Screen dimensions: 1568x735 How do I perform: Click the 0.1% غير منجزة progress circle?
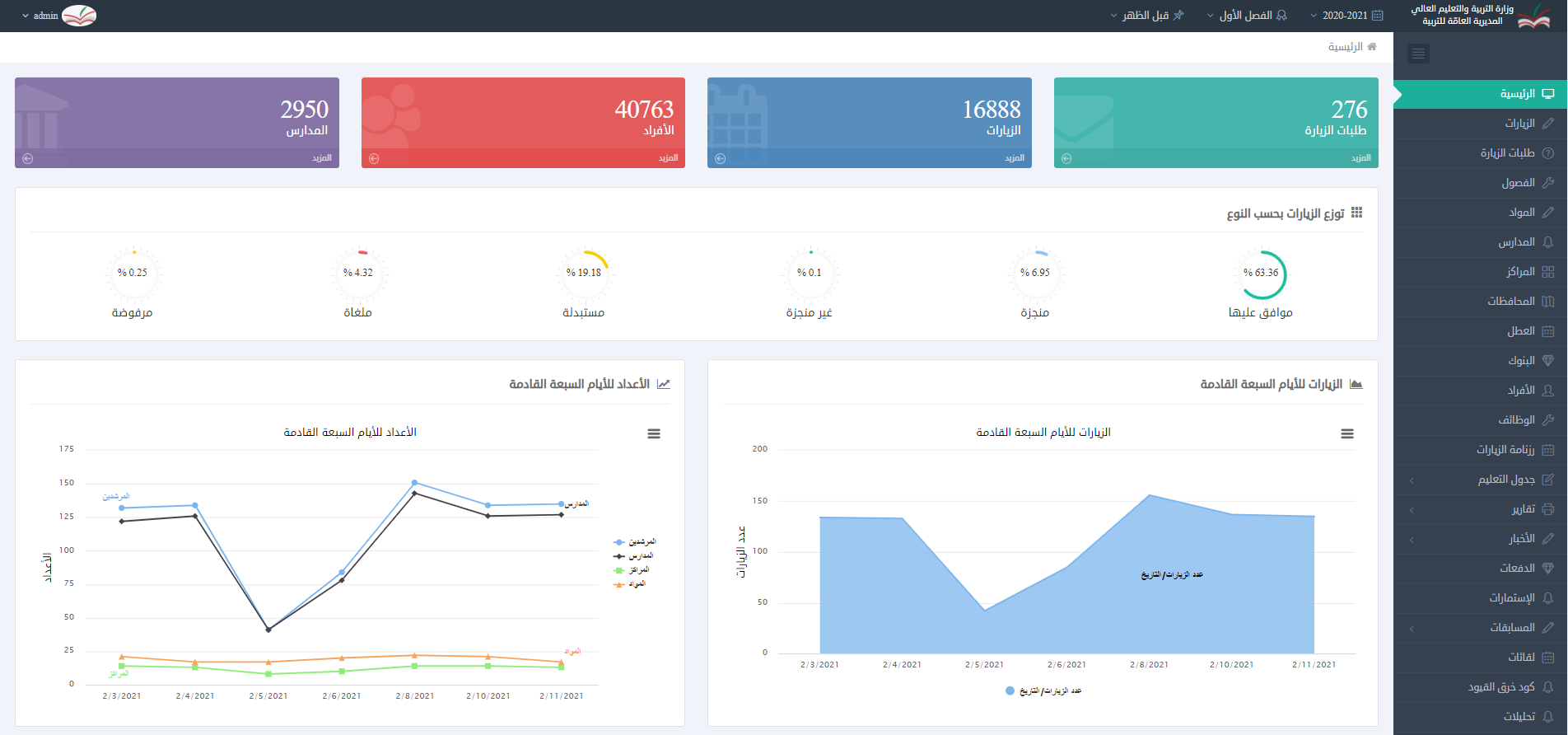click(810, 274)
